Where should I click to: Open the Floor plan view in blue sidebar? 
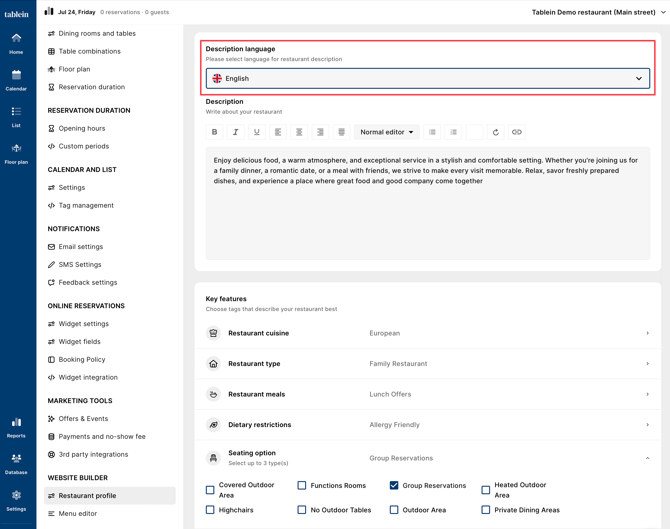[16, 154]
